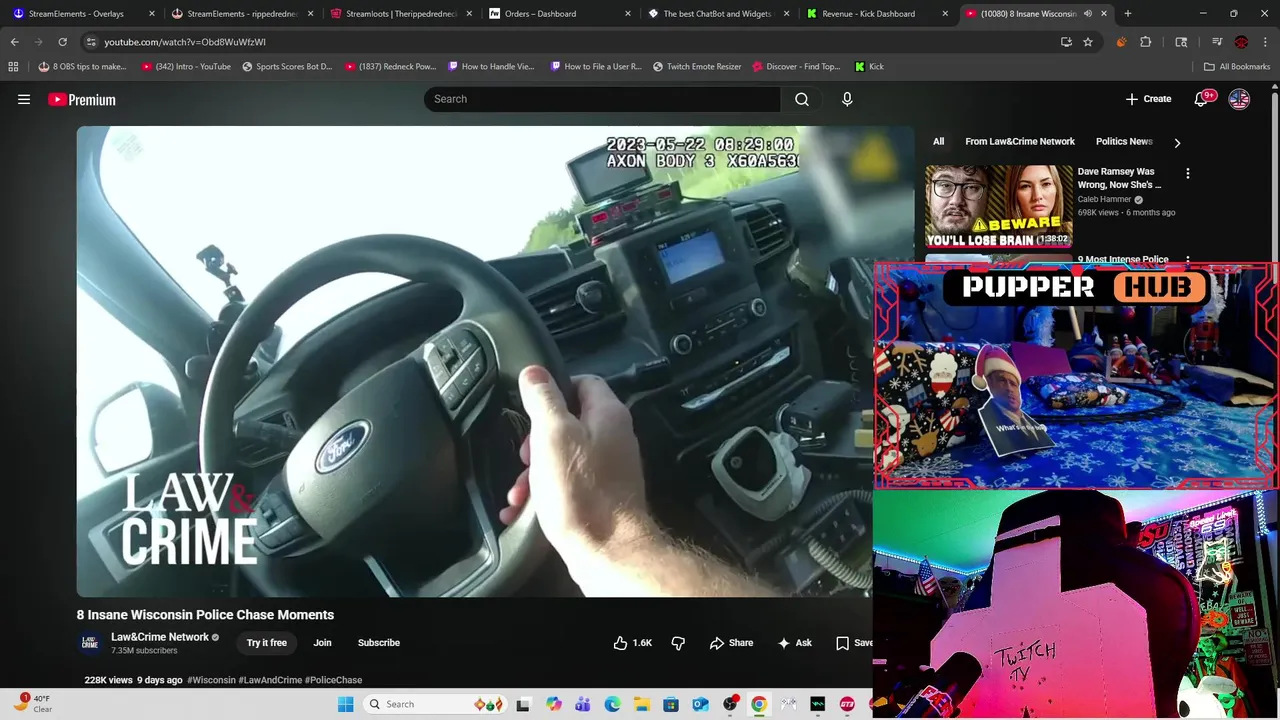Open the Kick bookmark
The image size is (1280, 720).
pyautogui.click(x=869, y=67)
